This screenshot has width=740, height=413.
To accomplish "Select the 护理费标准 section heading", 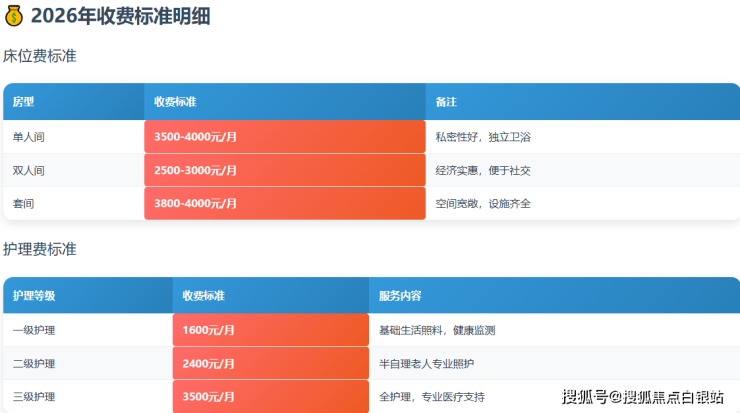I will pos(40,249).
